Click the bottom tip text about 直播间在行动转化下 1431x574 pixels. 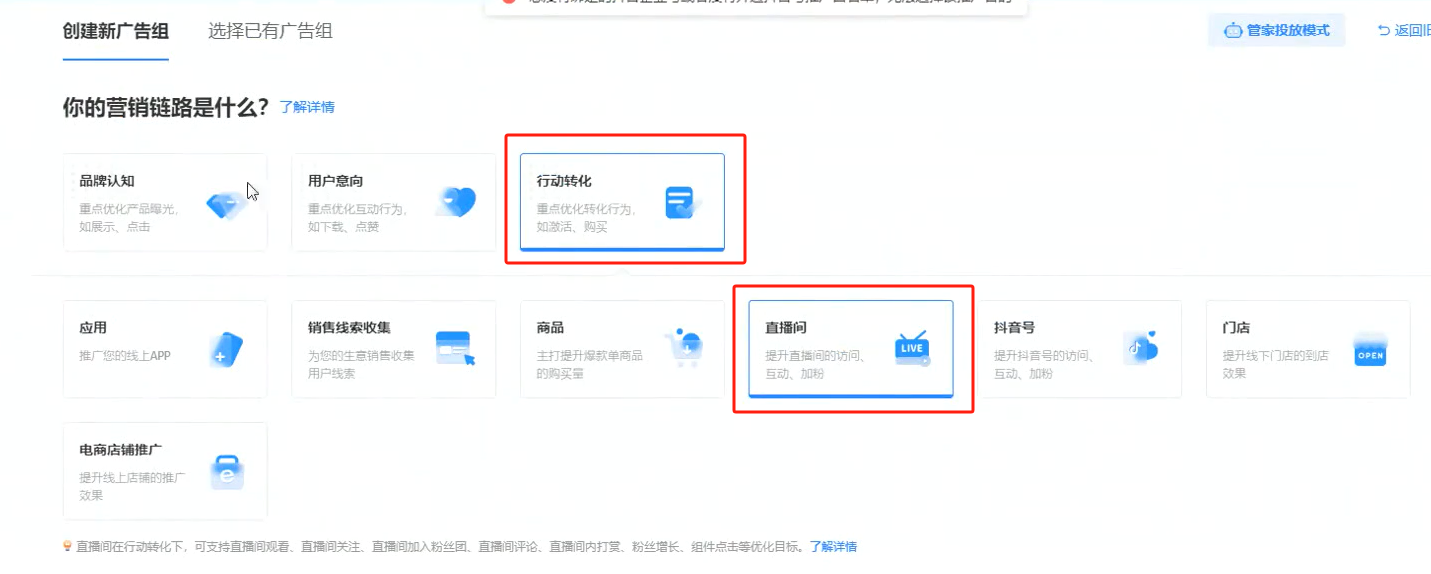(x=441, y=547)
